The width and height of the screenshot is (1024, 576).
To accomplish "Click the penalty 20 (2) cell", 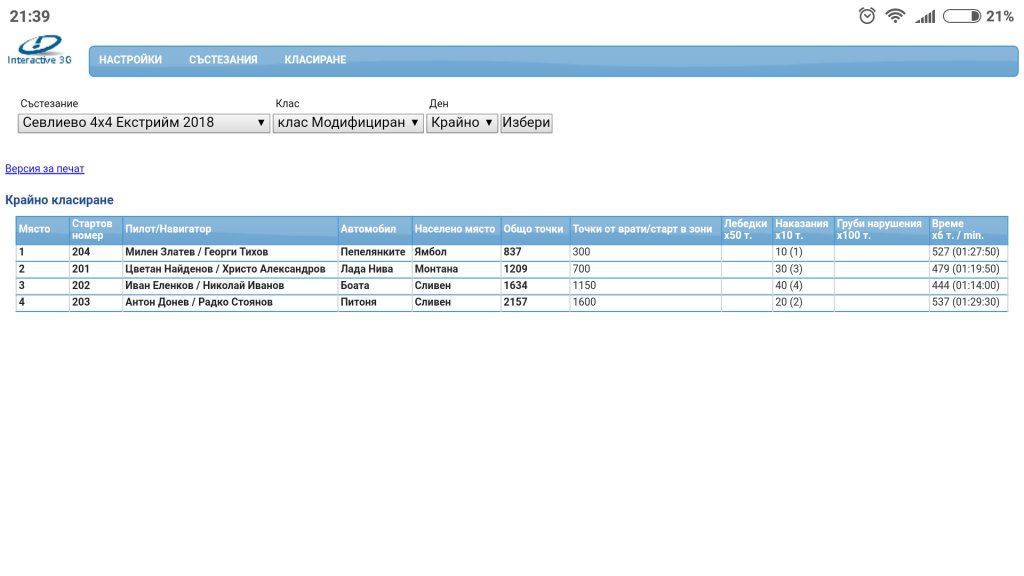I will [x=803, y=302].
